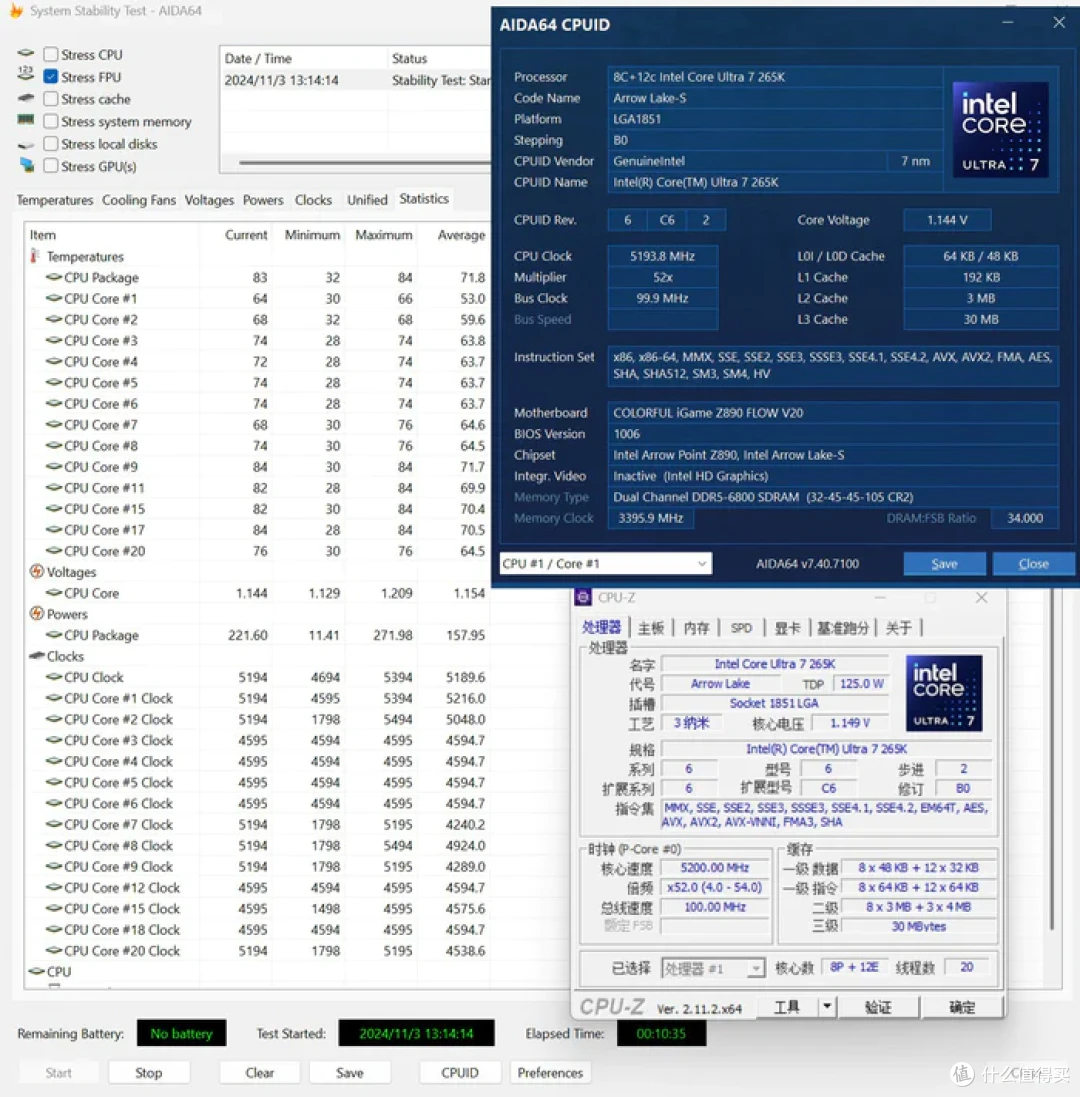Click the Powers group lightning icon

36,614
